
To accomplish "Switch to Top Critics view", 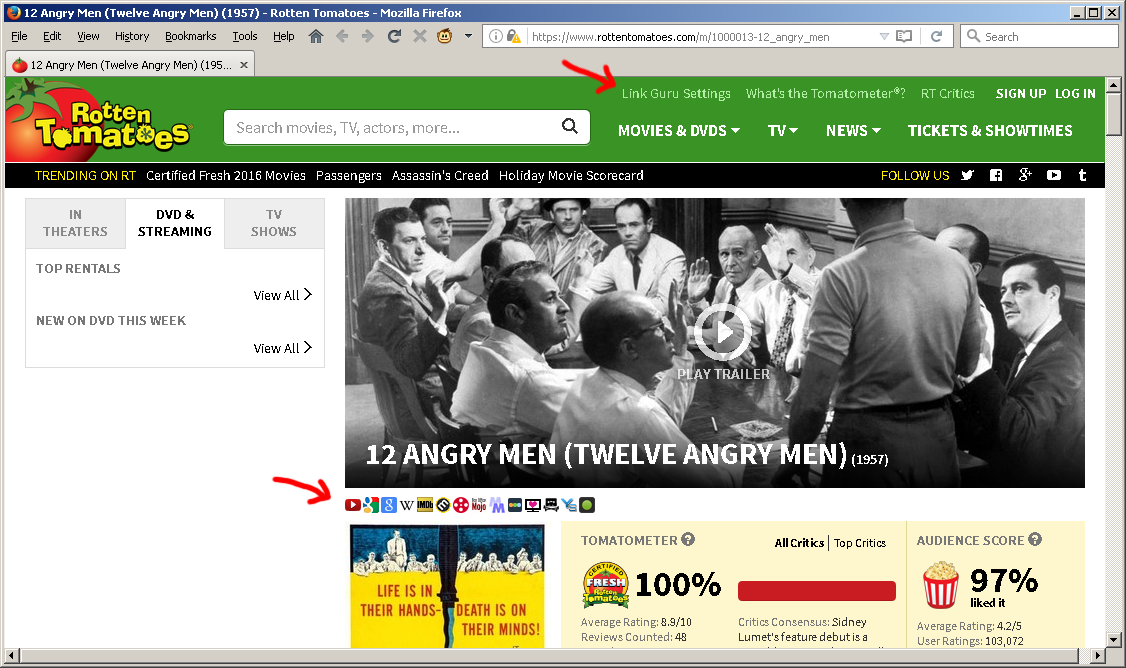I will (x=860, y=543).
